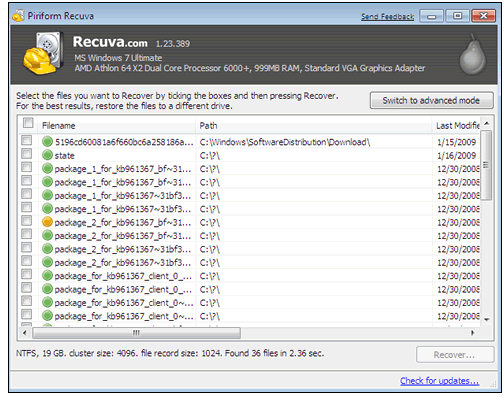This screenshot has height=398, width=504.
Task: Sort the list by the Path column
Action: (x=314, y=125)
